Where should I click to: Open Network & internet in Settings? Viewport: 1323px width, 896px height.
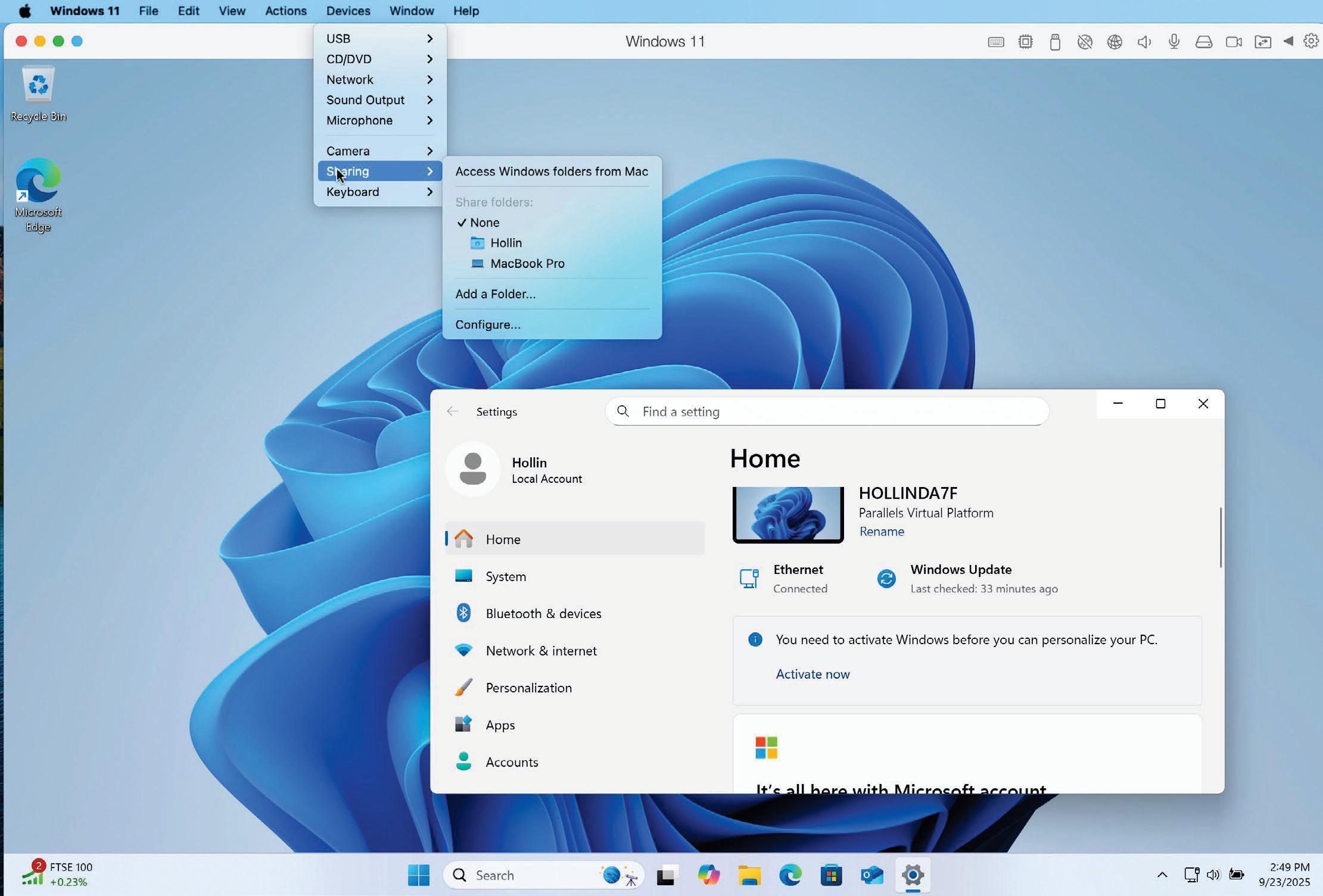[x=575, y=651]
